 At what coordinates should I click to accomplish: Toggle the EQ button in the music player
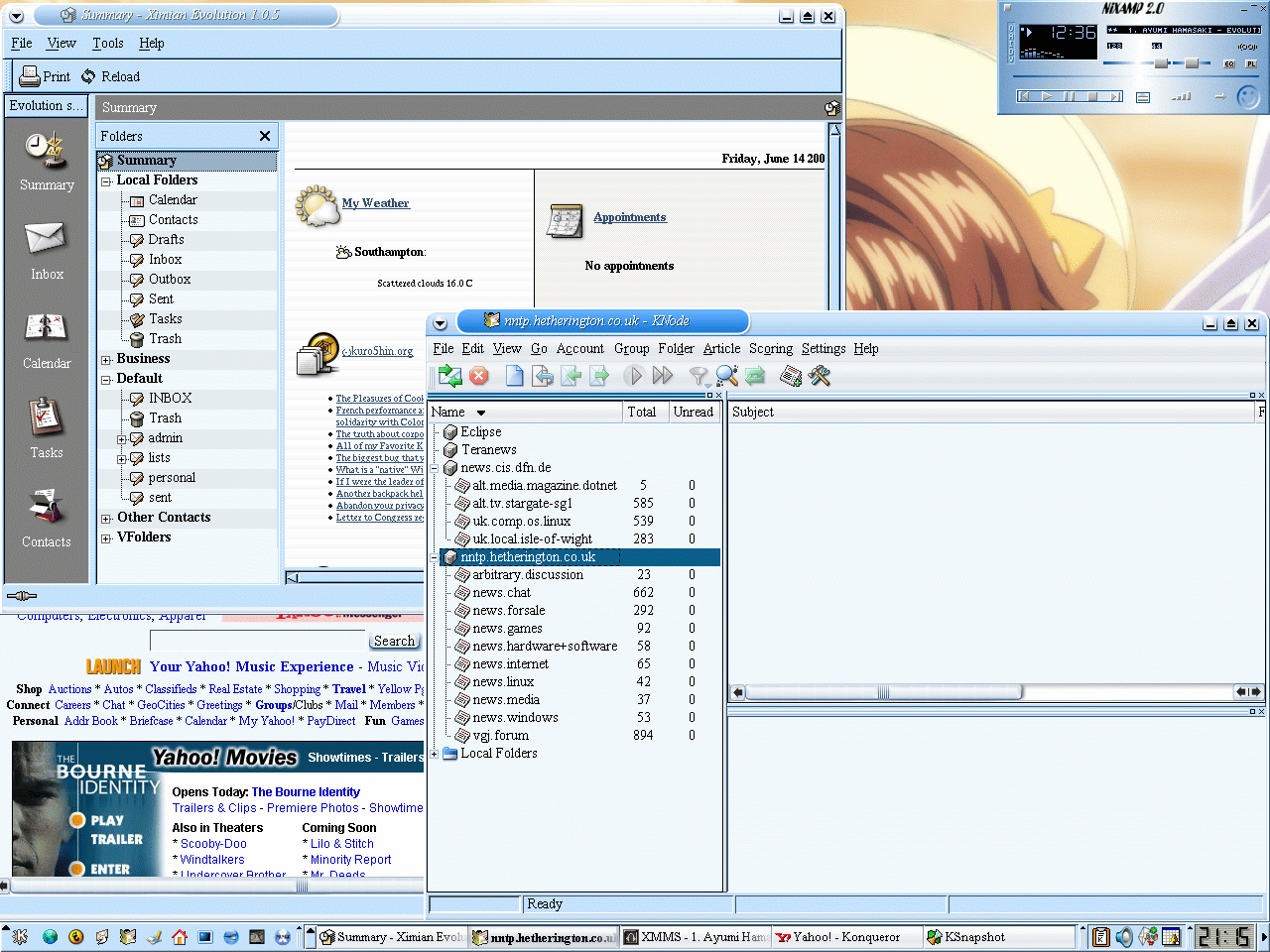pyautogui.click(x=1229, y=63)
